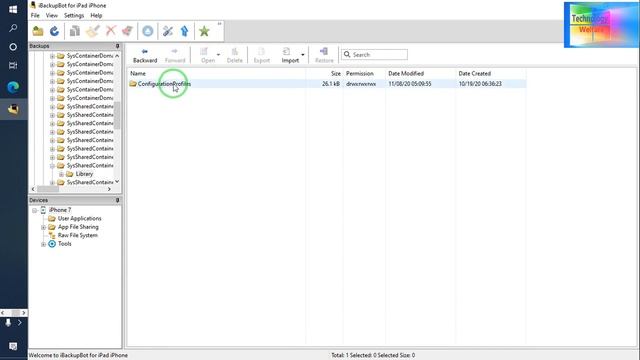Expand the Library folder node
Screen dimensions: 640x360
point(61,174)
